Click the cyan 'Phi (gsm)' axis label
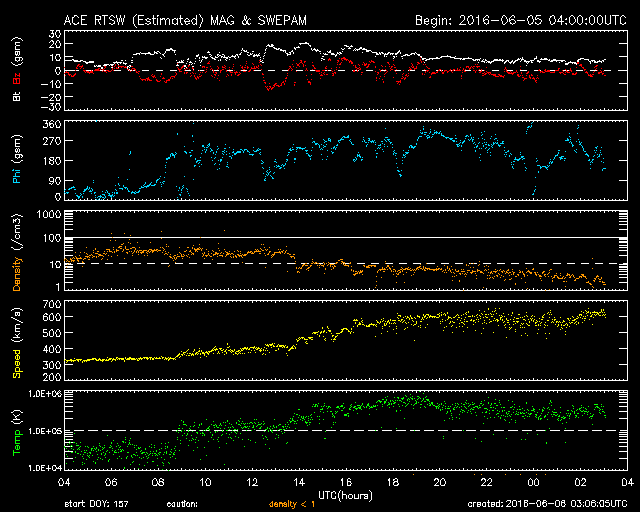The width and height of the screenshot is (640, 512). (x=17, y=159)
